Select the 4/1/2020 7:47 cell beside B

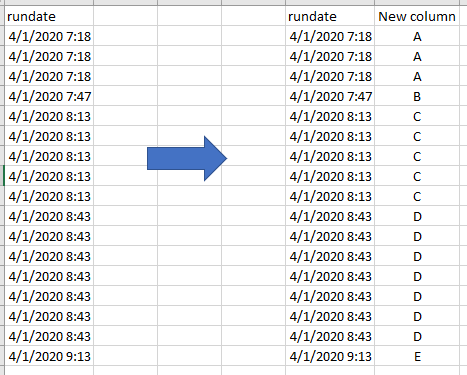tap(330, 96)
